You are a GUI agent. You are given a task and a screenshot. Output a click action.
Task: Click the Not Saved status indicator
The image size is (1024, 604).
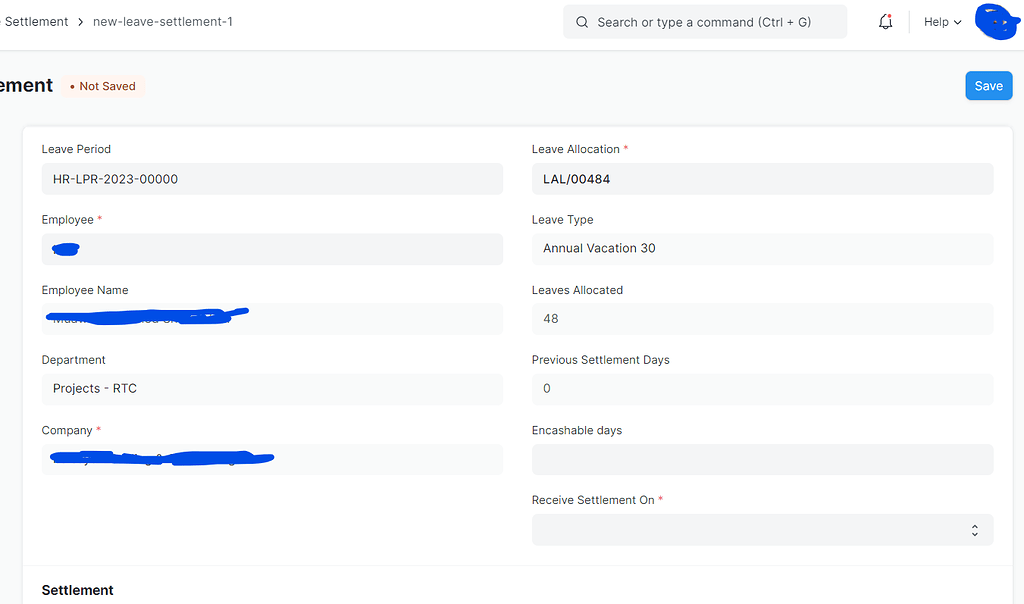point(103,86)
